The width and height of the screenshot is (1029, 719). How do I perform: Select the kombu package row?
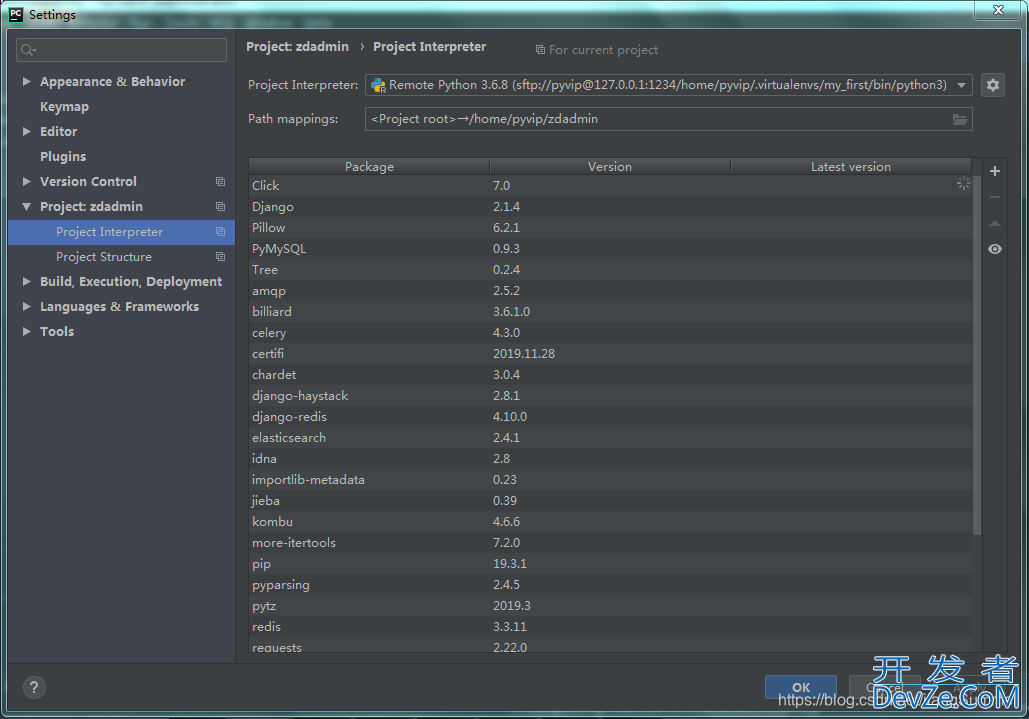click(610, 522)
